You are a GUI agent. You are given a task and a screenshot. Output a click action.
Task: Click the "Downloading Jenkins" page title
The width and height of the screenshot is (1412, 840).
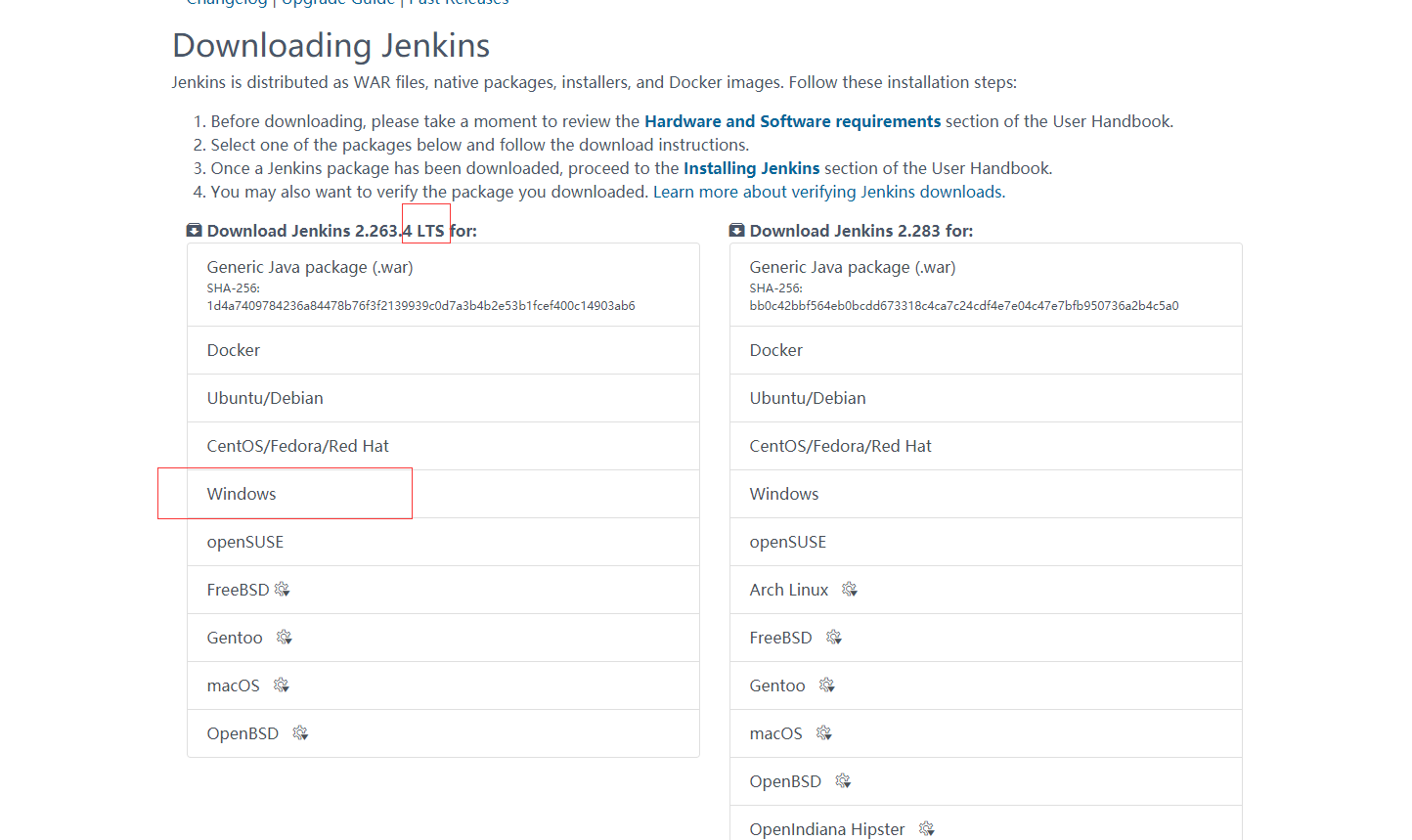(x=331, y=46)
